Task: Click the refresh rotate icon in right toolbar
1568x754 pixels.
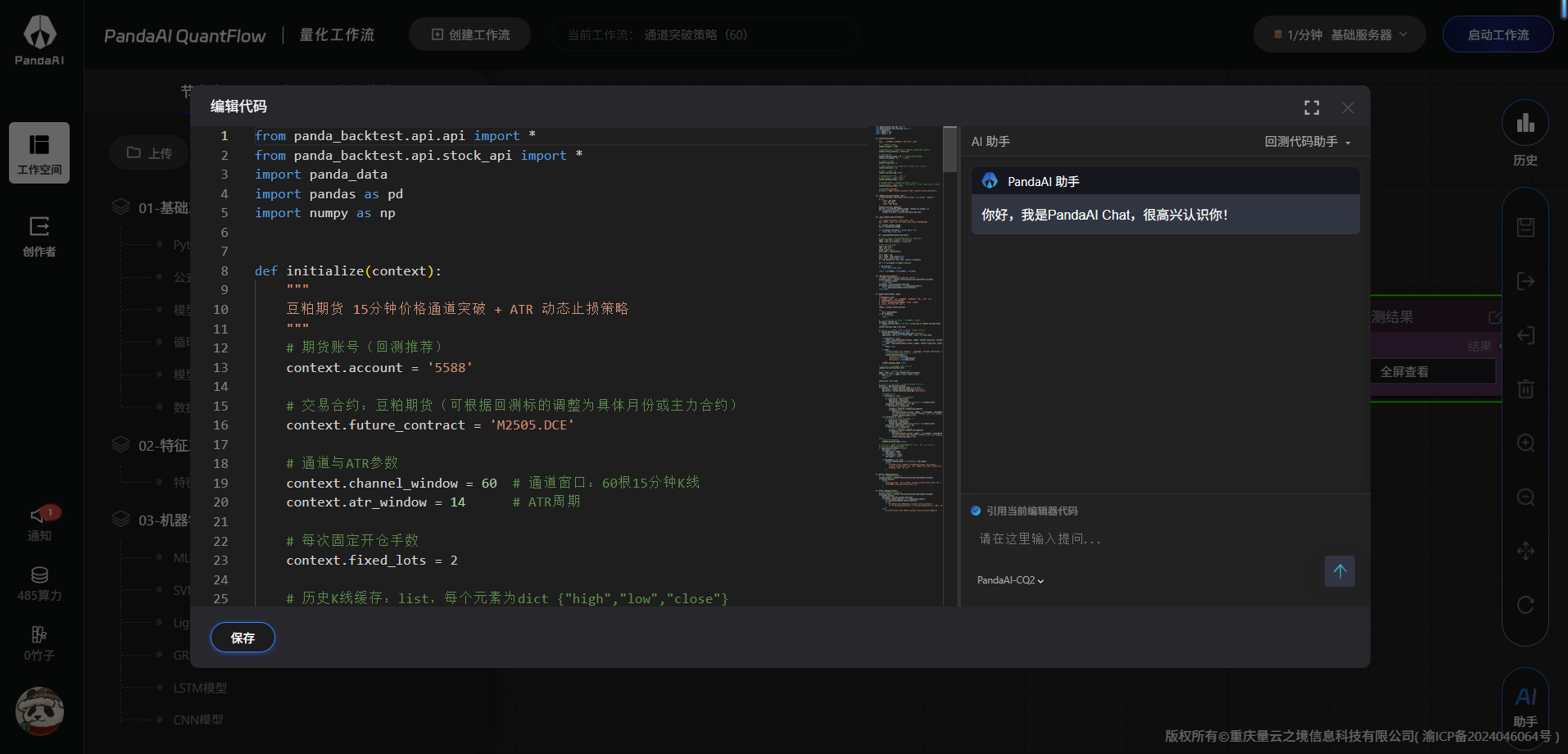Action: point(1525,605)
